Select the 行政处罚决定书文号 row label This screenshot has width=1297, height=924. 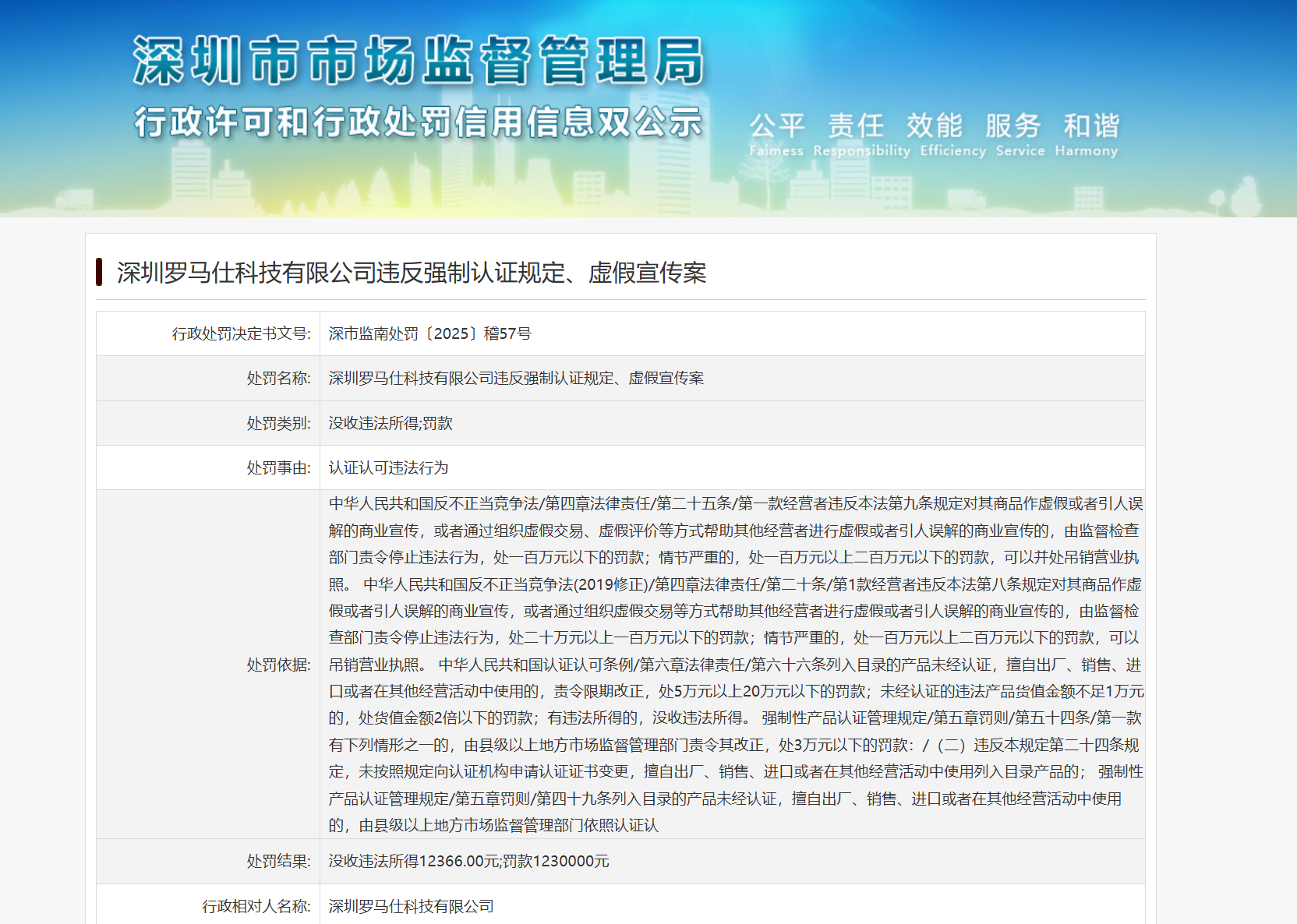(242, 333)
